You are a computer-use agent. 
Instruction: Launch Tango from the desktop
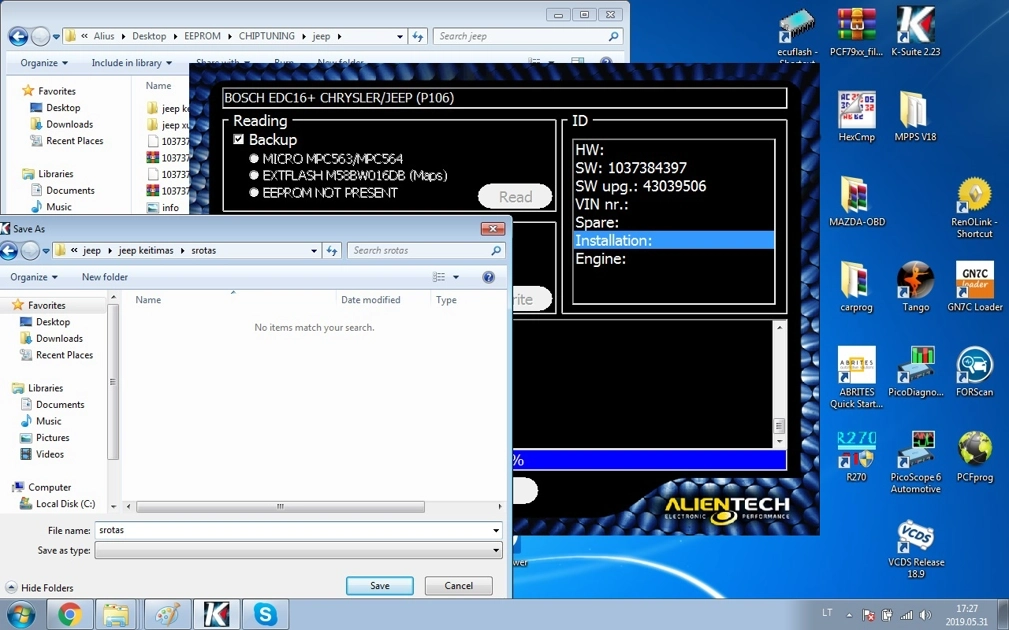point(915,287)
